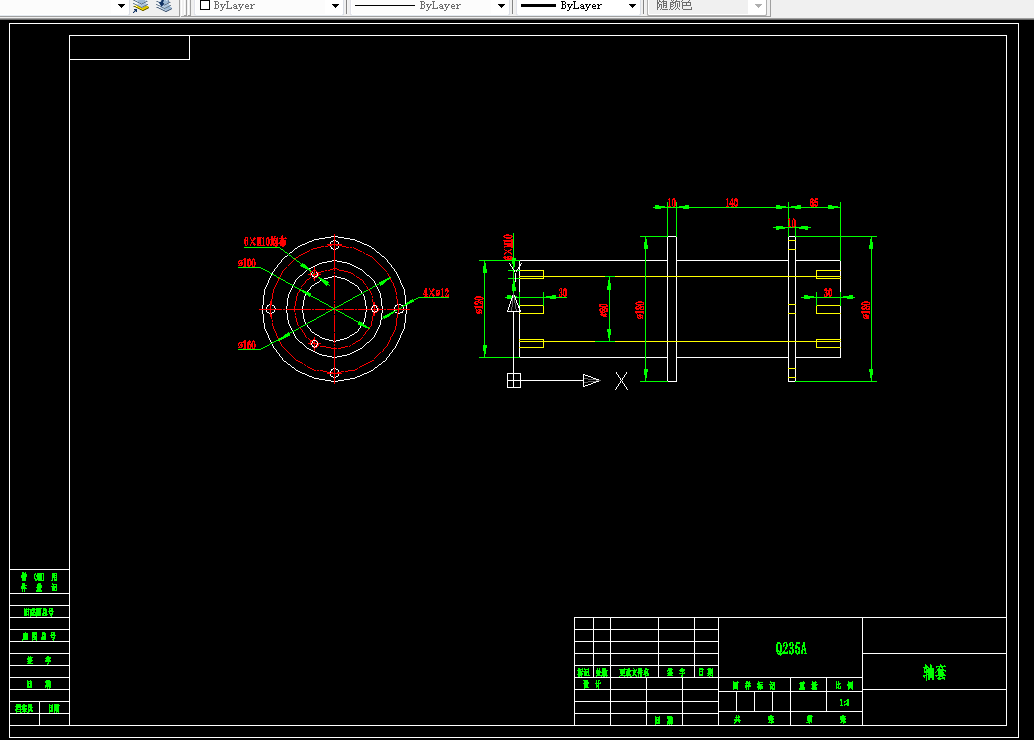Click the Make Object's Layer Current icon
The height and width of the screenshot is (740, 1034).
click(141, 6)
